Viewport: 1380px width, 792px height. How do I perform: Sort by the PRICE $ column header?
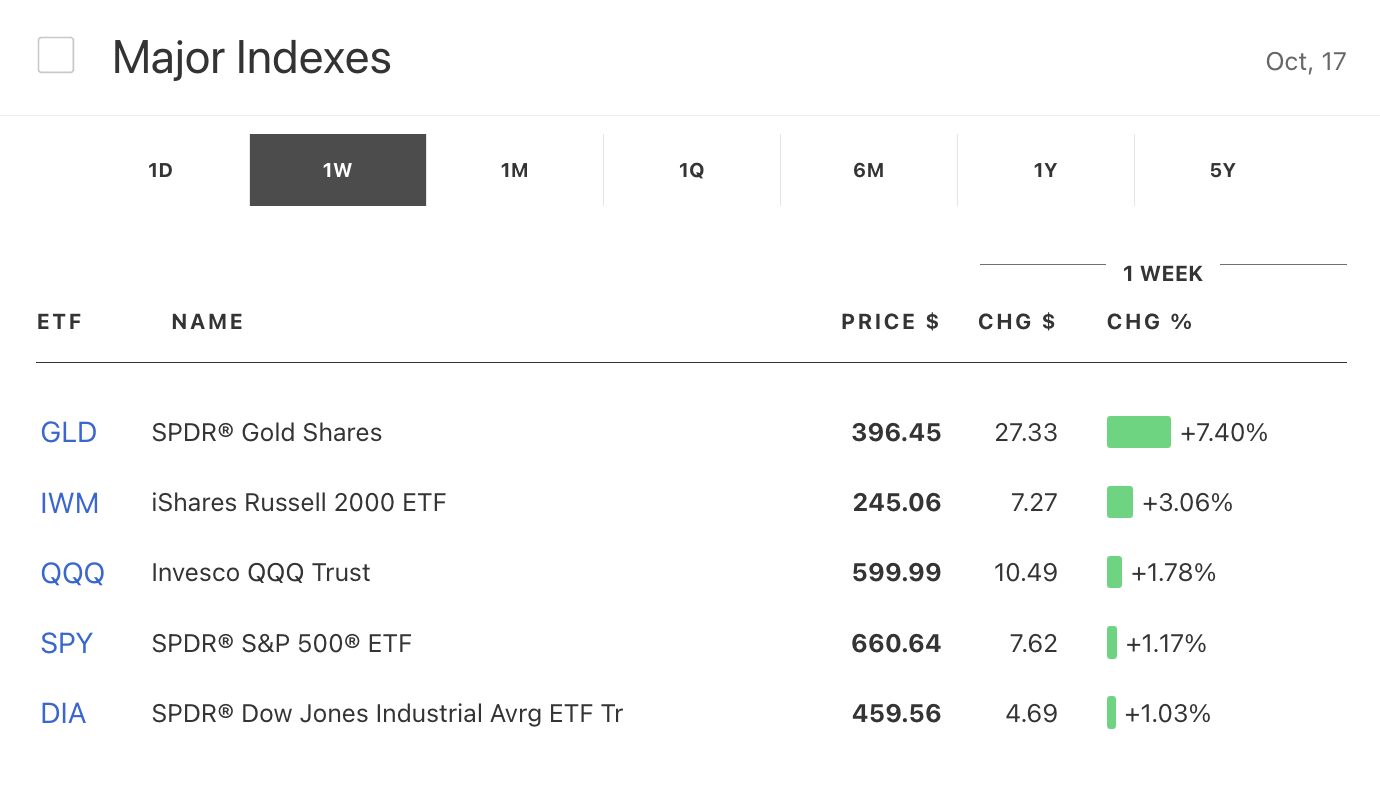click(890, 322)
